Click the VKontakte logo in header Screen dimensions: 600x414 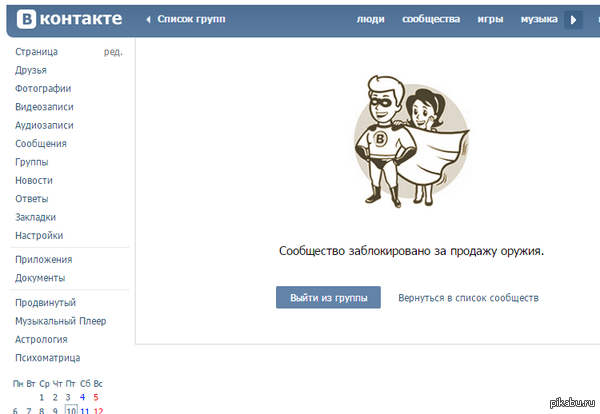pyautogui.click(x=64, y=19)
